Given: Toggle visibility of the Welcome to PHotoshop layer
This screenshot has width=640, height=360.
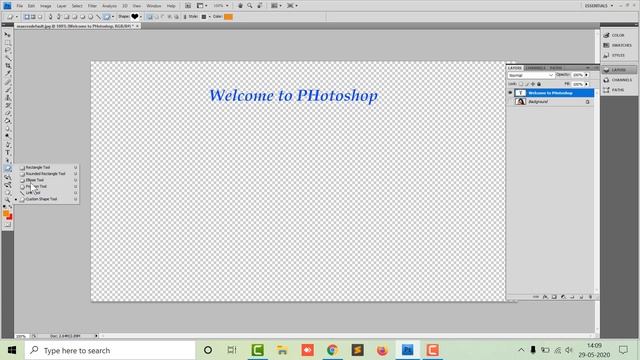Looking at the screenshot, I should (510, 93).
